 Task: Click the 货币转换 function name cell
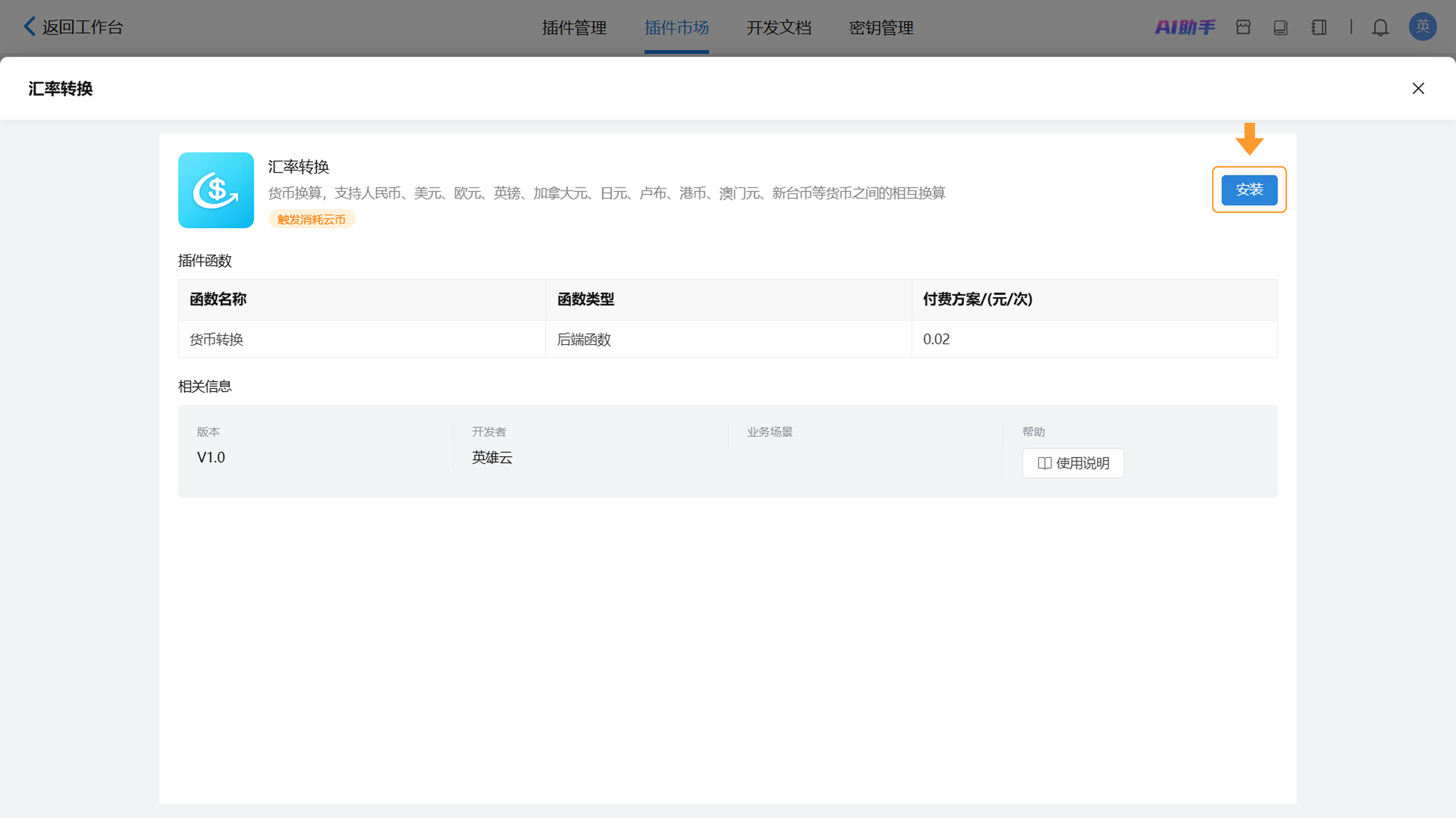pos(362,339)
